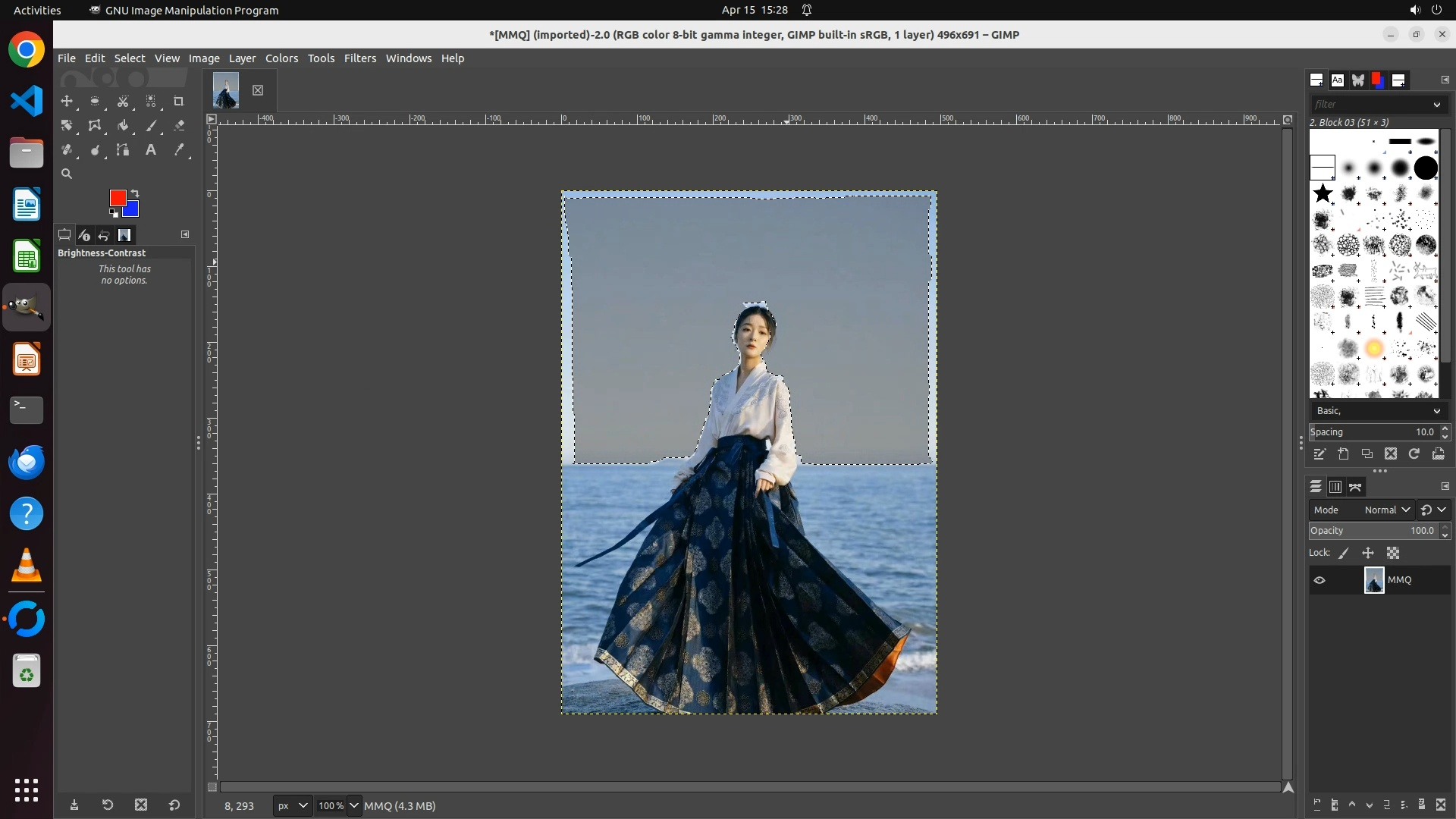Toggle visibility of the MMQ layer
This screenshot has height=819, width=1456.
[x=1319, y=580]
